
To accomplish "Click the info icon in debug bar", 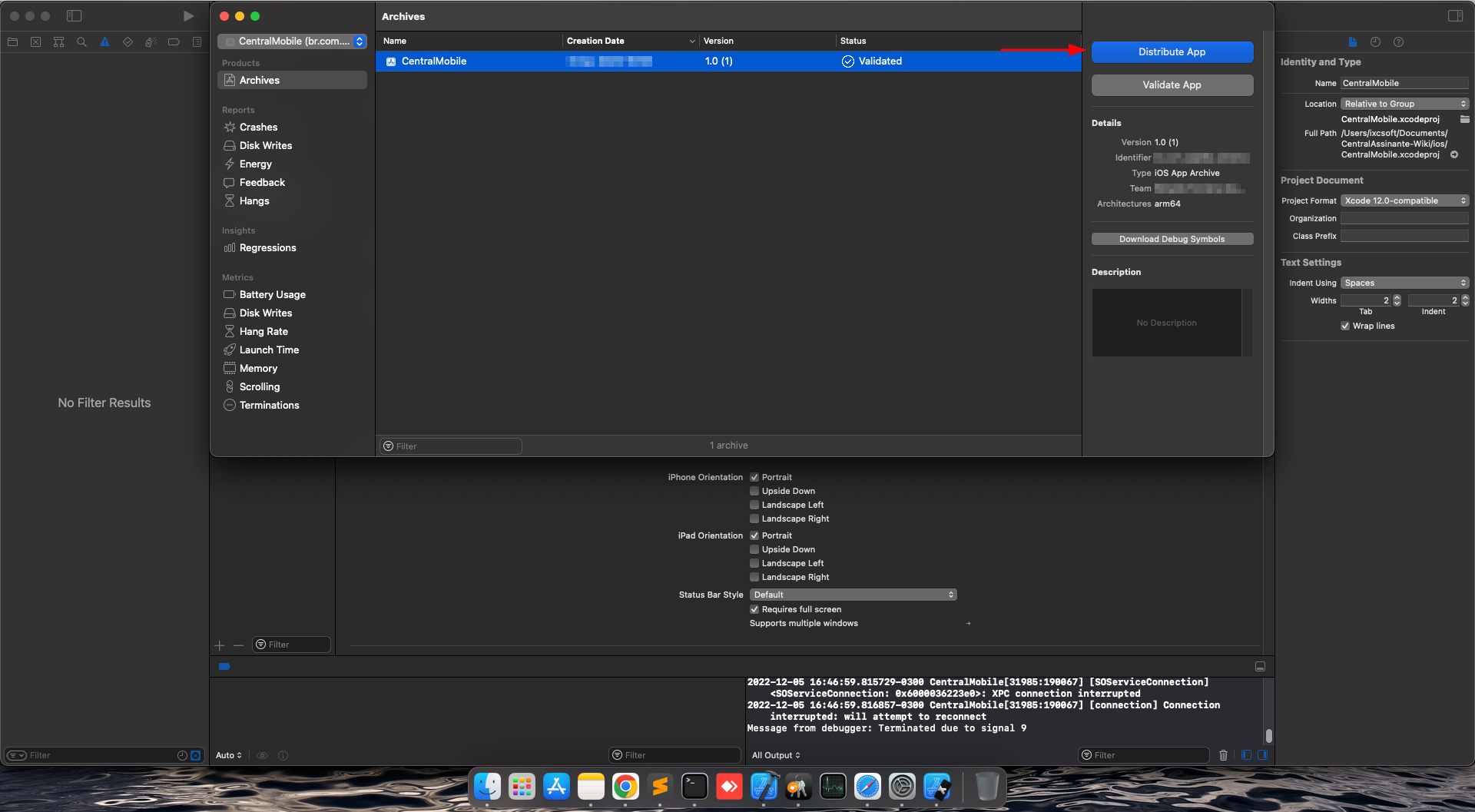I will [x=283, y=755].
